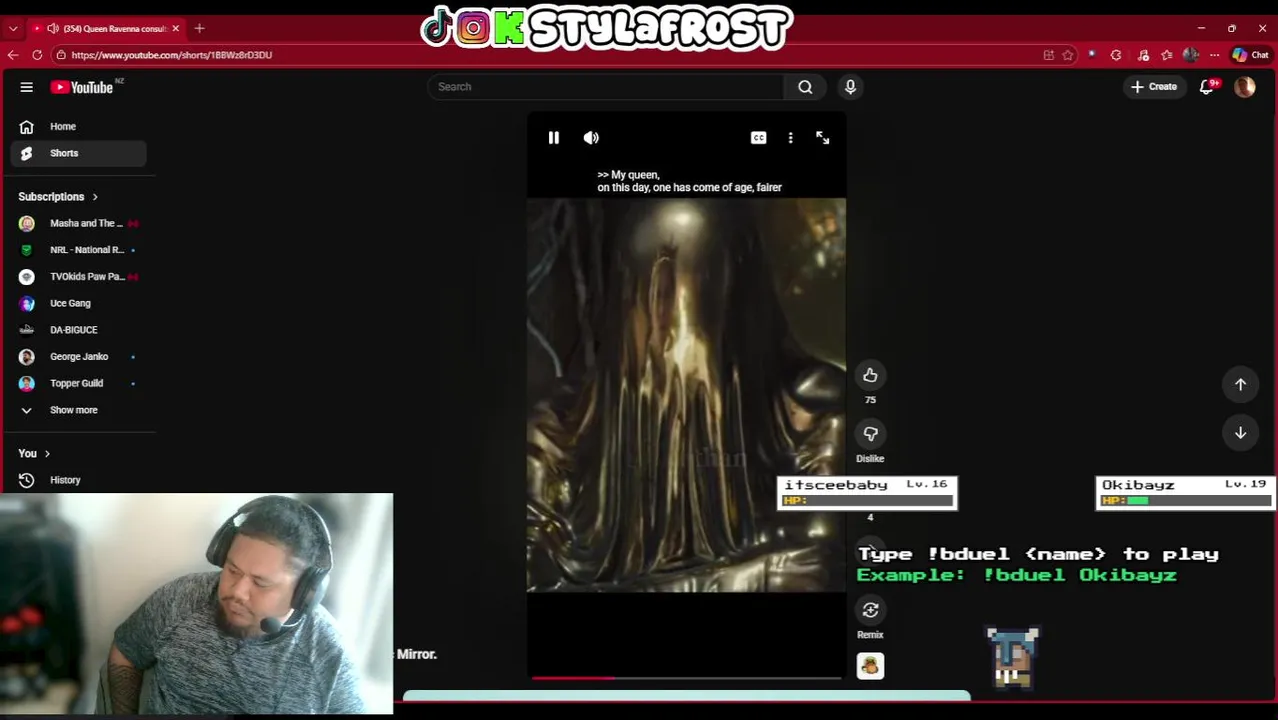
Task: Focus the YouTube Search field
Action: [x=607, y=87]
